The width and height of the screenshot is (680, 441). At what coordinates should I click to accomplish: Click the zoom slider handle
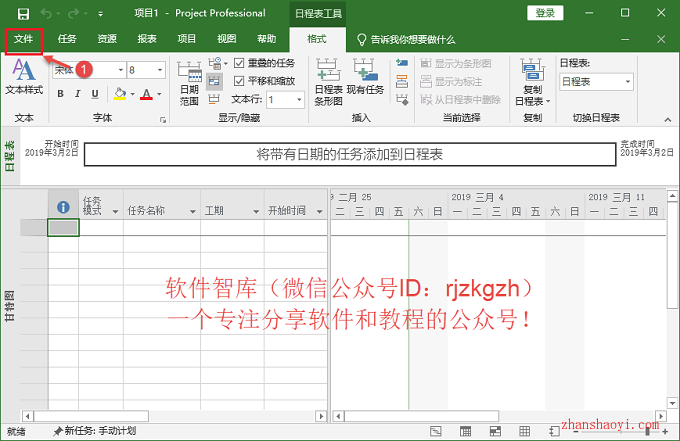coord(647,431)
